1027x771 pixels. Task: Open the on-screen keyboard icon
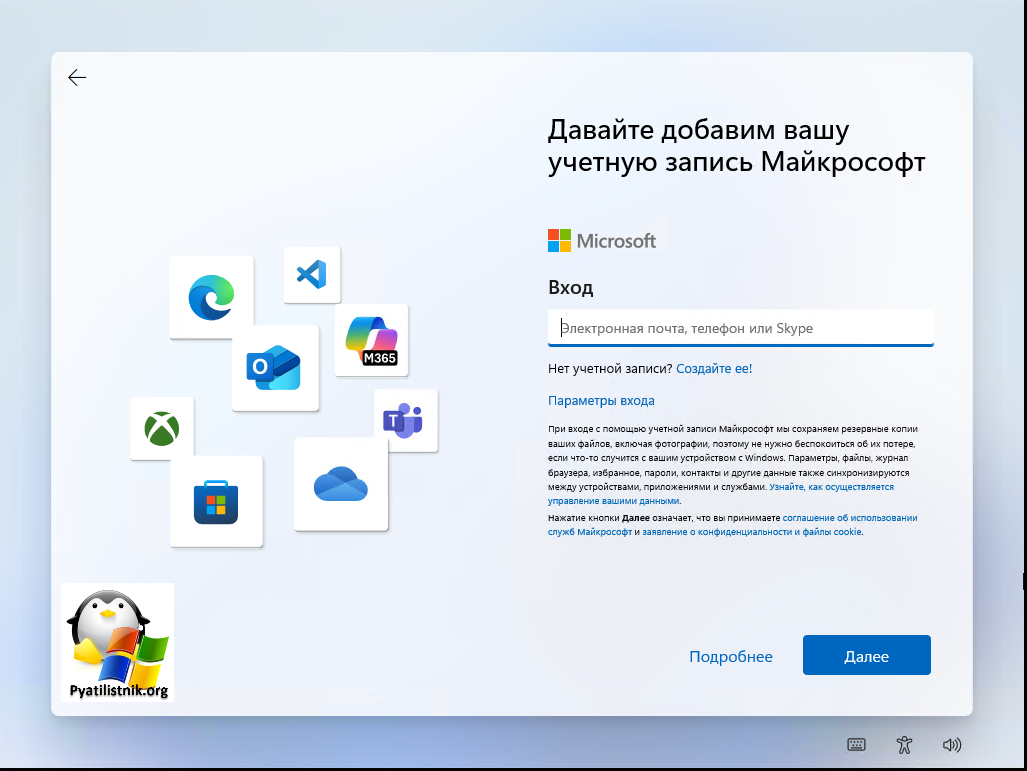coord(856,744)
